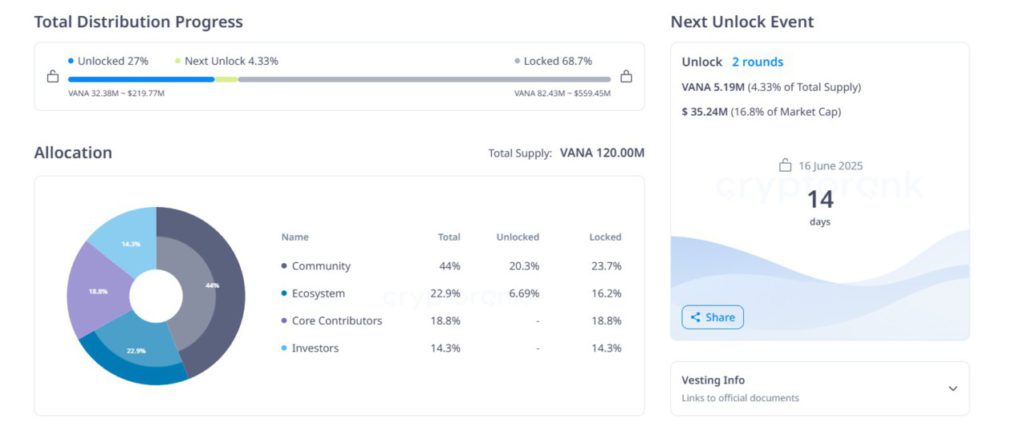Click the share icon in Share button
Screen dimensions: 1024x434
(695, 318)
